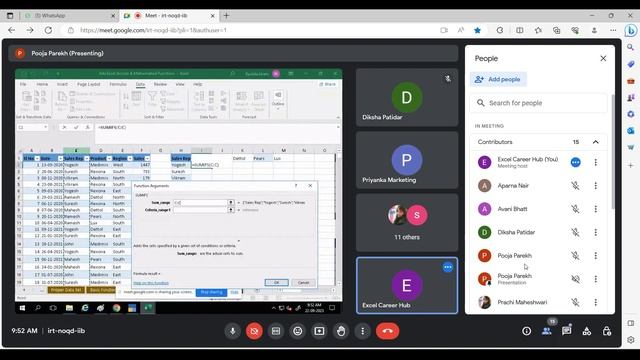Click Add people button

(498, 79)
